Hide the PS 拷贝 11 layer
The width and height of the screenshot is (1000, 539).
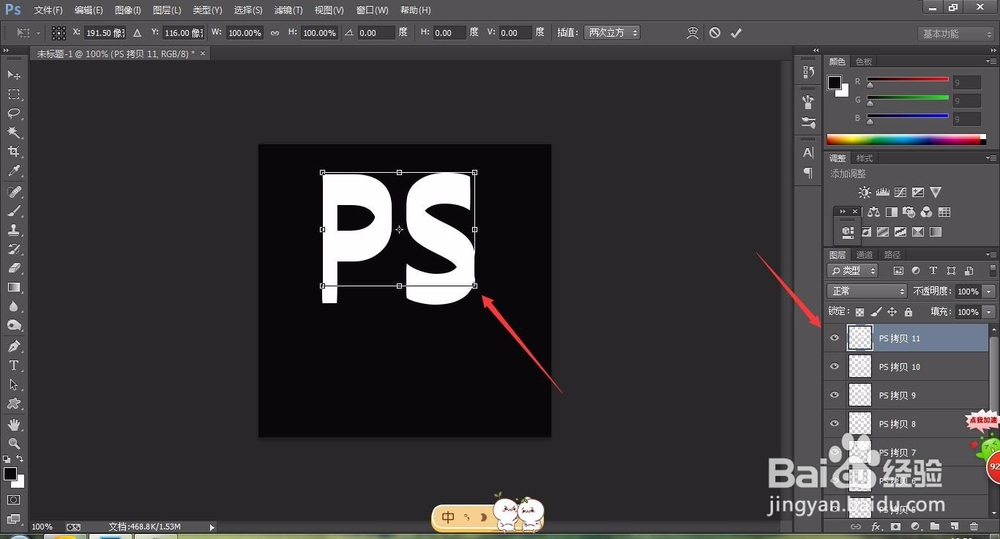pyautogui.click(x=834, y=338)
